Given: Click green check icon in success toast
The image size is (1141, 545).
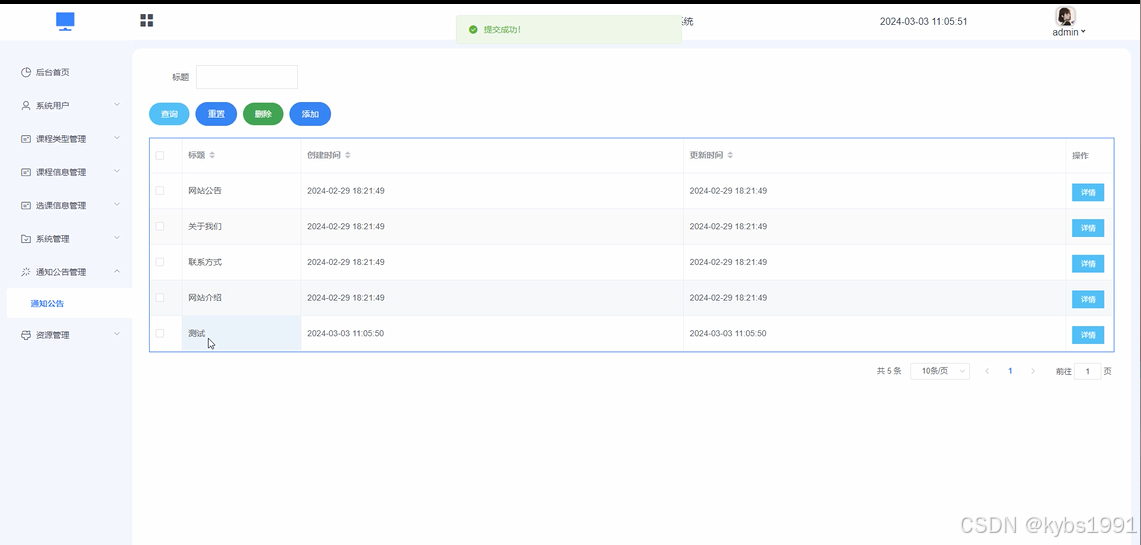Looking at the screenshot, I should [473, 30].
